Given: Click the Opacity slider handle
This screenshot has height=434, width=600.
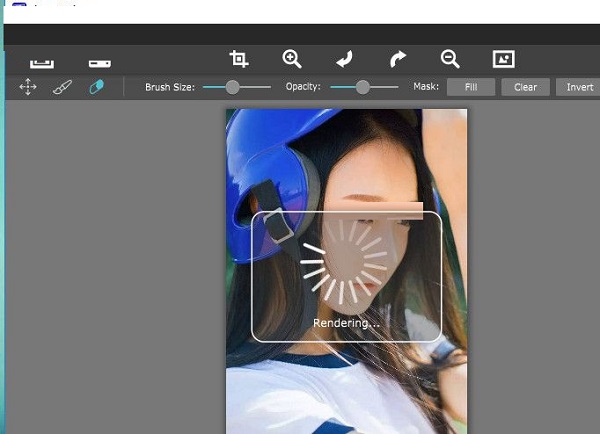Looking at the screenshot, I should coord(362,87).
